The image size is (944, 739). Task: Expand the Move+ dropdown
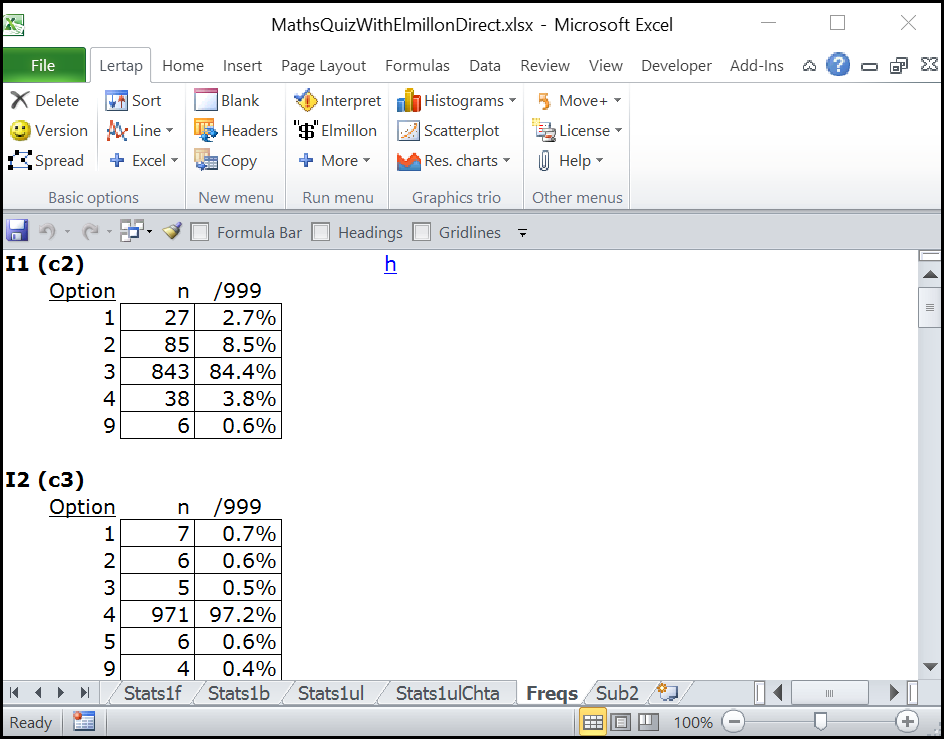pyautogui.click(x=617, y=100)
